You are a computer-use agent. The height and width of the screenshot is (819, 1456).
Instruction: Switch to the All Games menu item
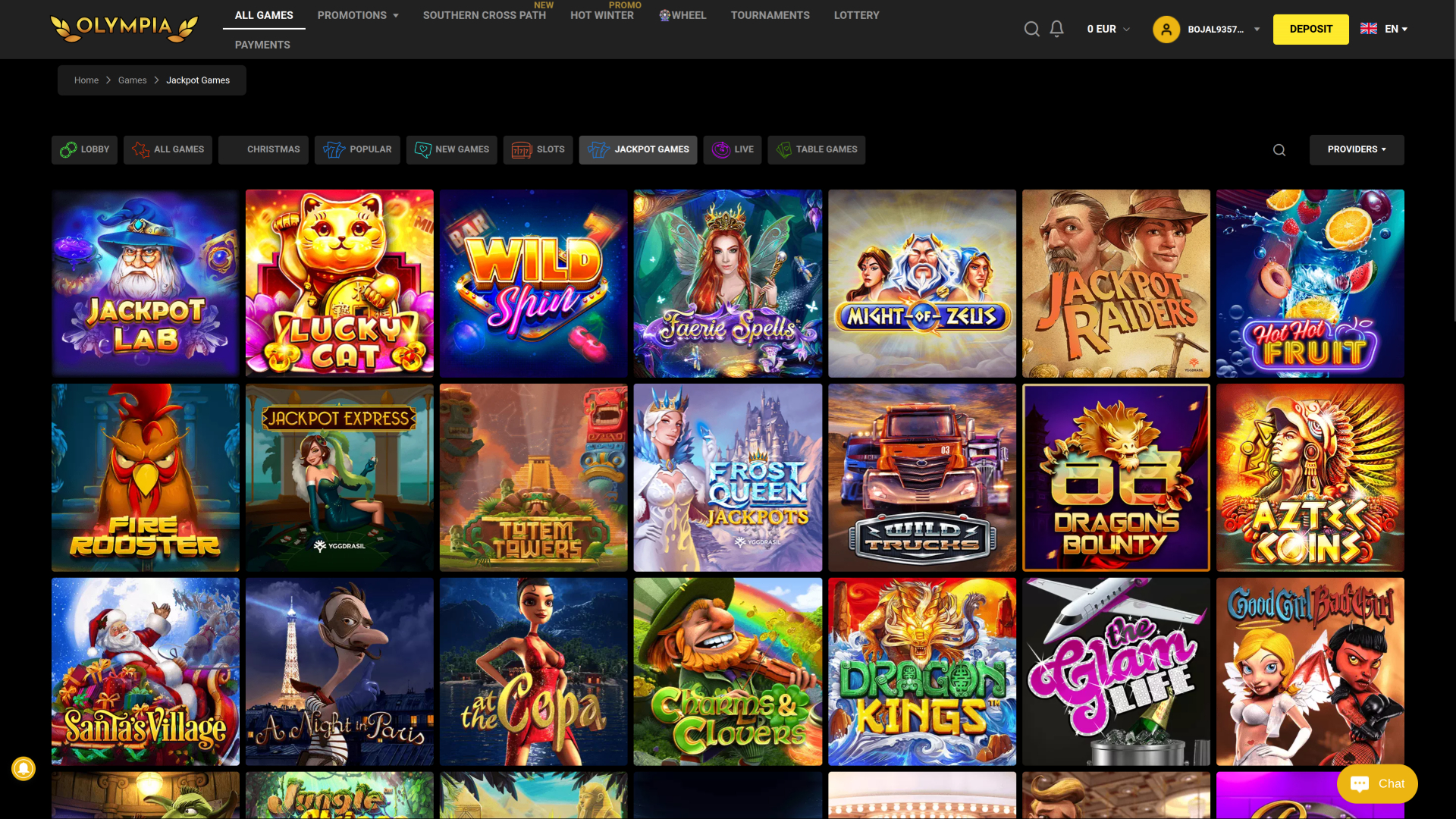263,14
